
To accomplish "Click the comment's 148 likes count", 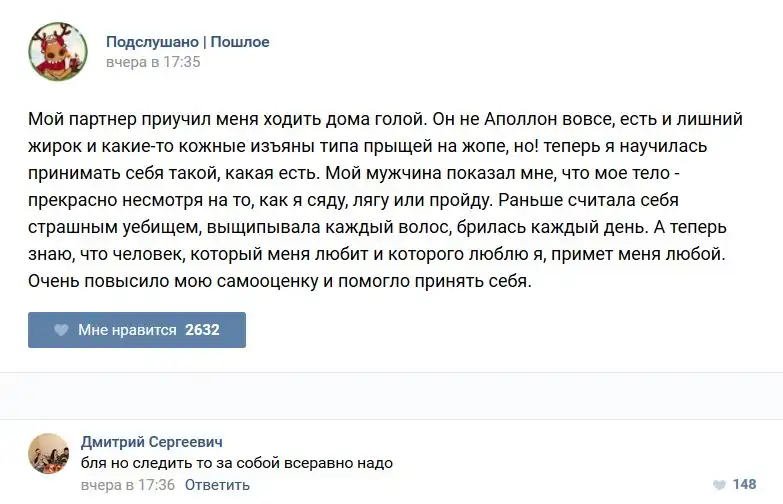I will (745, 485).
